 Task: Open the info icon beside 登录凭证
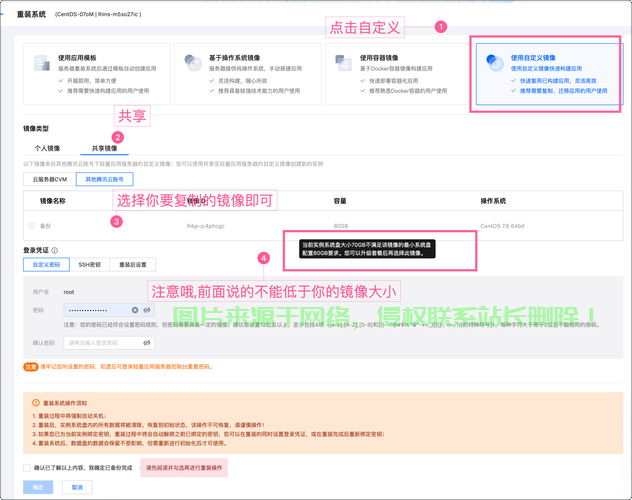point(54,250)
